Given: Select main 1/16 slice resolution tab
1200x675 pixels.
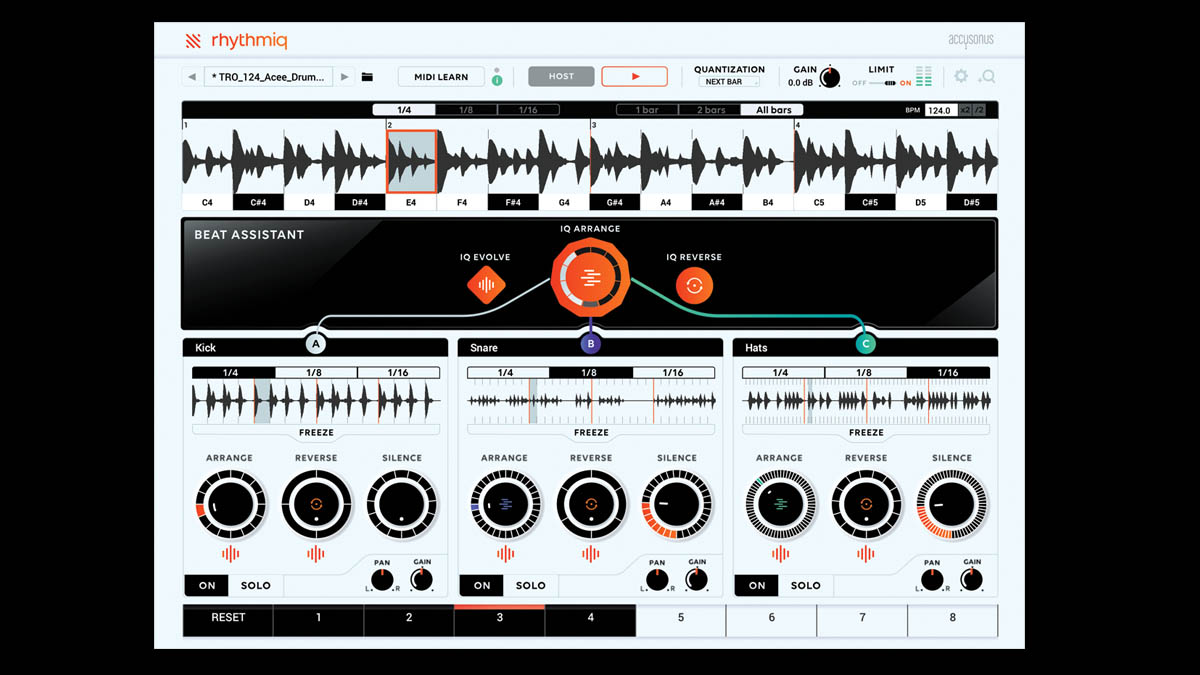Looking at the screenshot, I should click(x=527, y=110).
